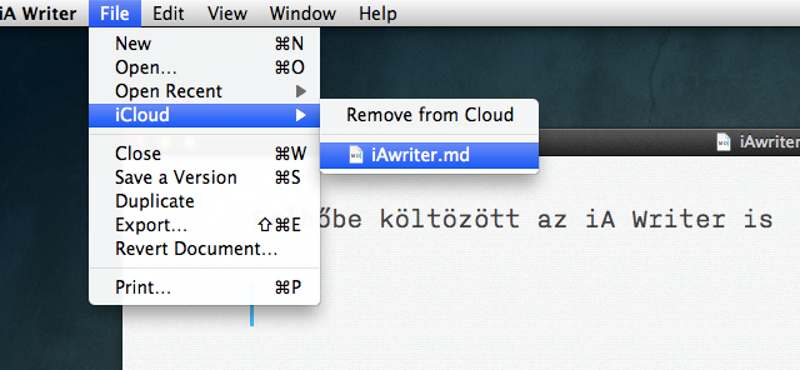Image resolution: width=800 pixels, height=370 pixels.
Task: Select Save a Version
Action: (205, 178)
